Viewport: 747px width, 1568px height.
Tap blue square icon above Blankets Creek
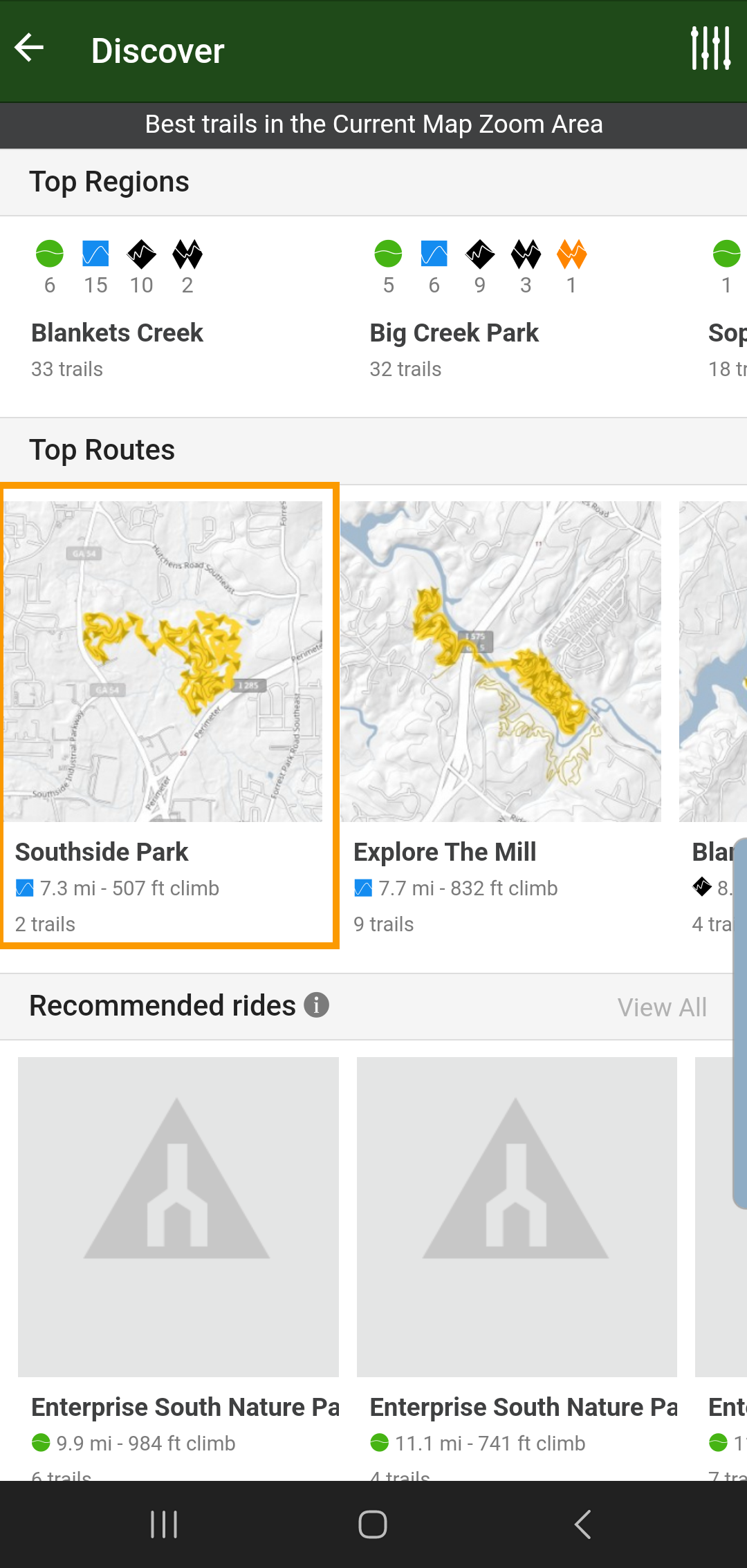click(95, 254)
